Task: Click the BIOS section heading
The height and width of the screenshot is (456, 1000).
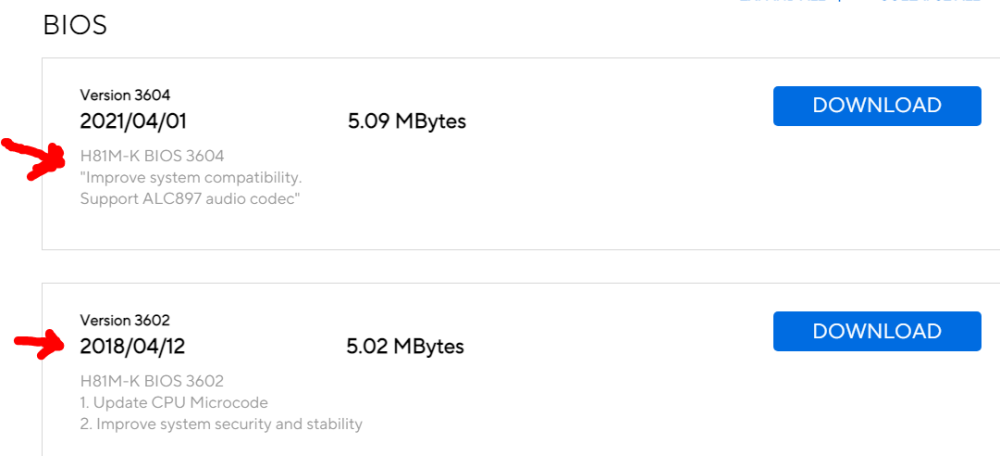Action: 75,26
